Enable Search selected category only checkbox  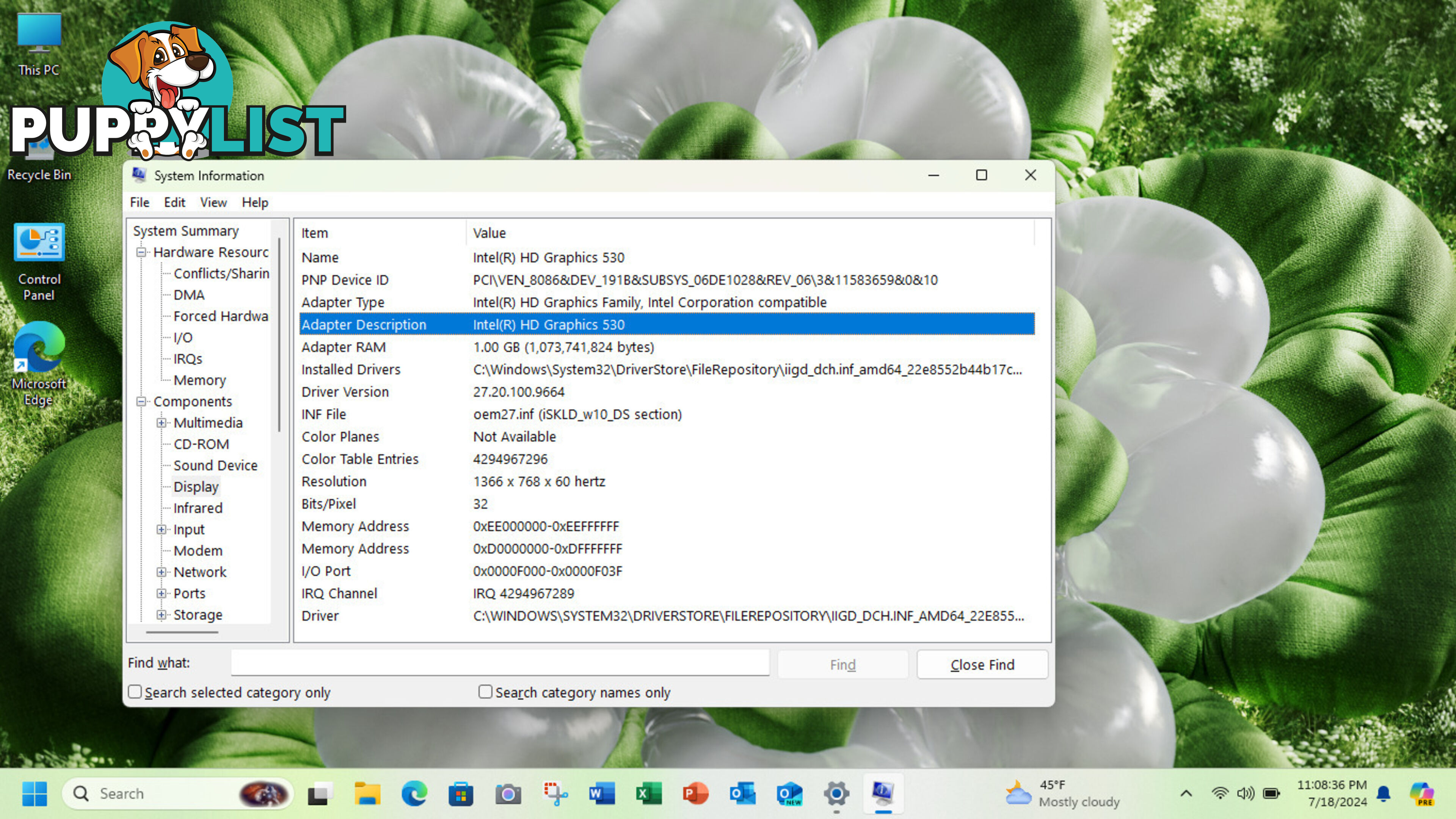134,692
